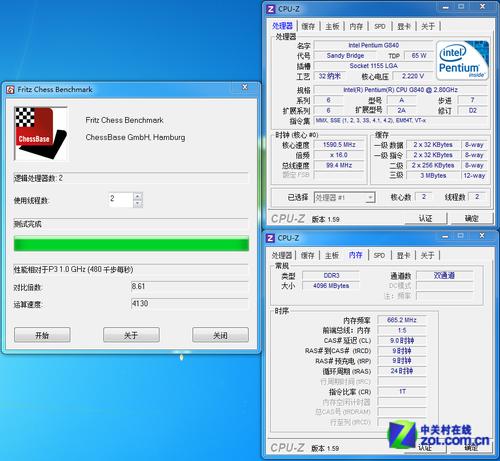500x461 pixels.
Task: Click the Fritz Chess Benchmark title icon
Action: coord(10,90)
